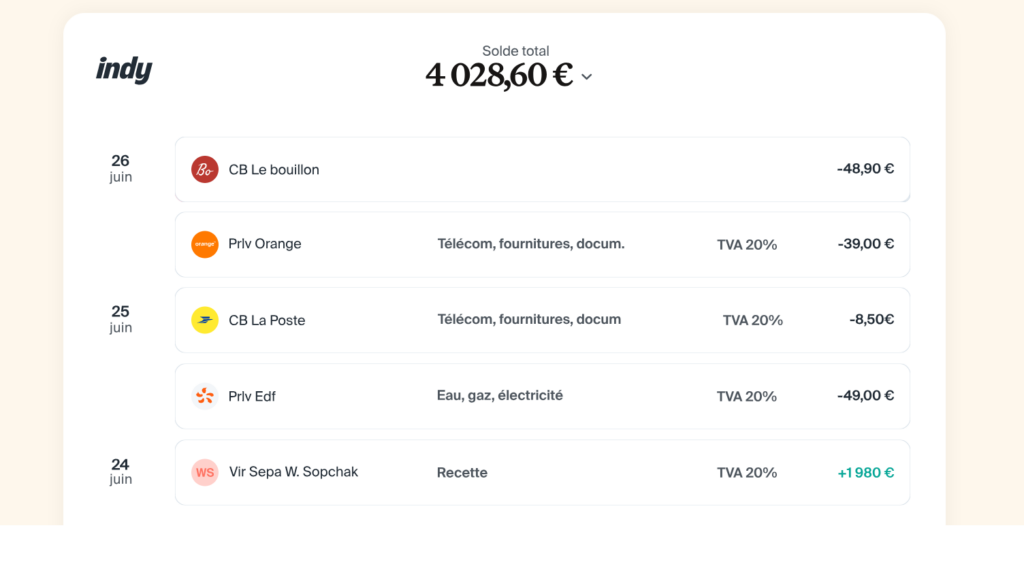Click TVA 20% on Prlv Orange row

747,245
